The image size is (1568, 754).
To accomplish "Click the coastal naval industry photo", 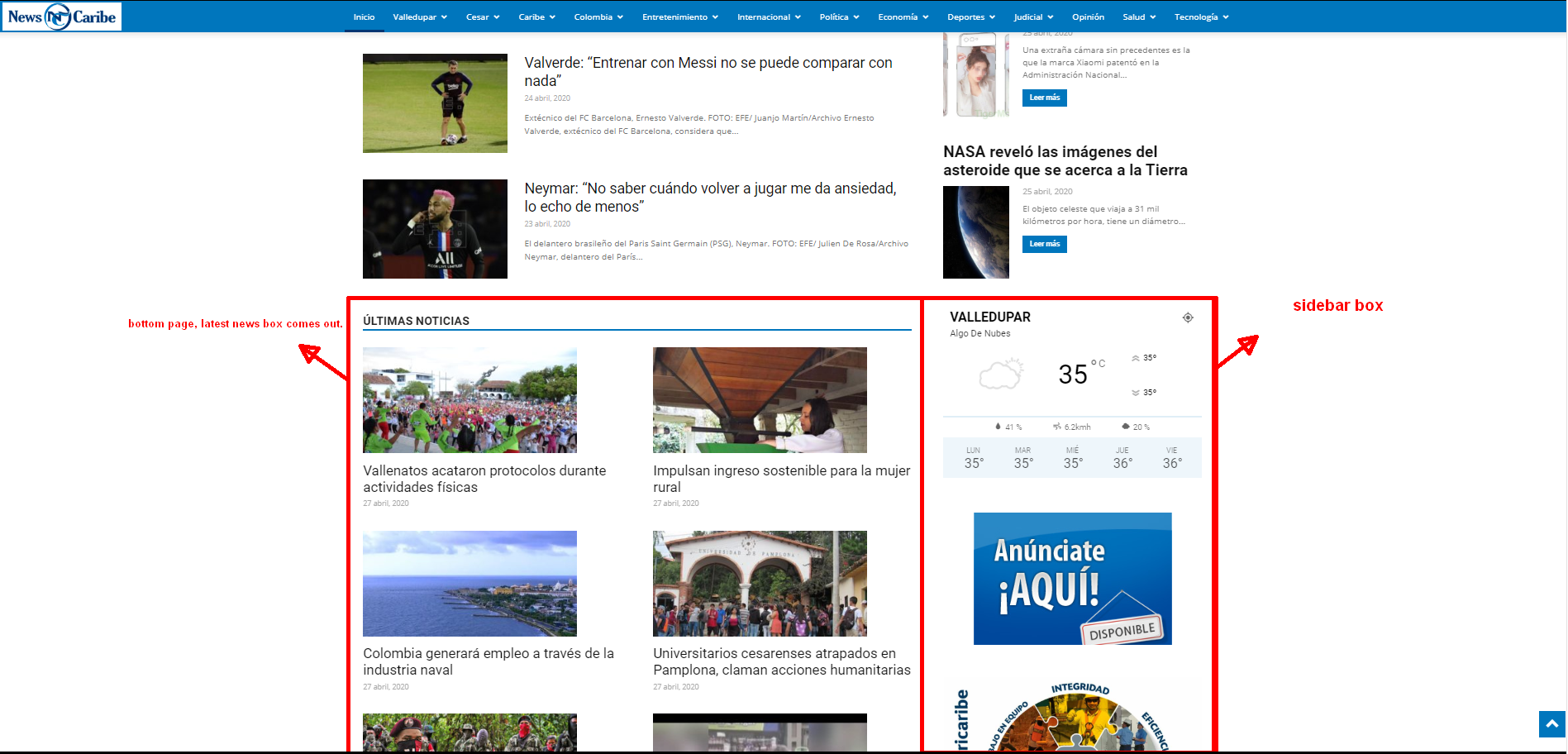I will (x=469, y=584).
